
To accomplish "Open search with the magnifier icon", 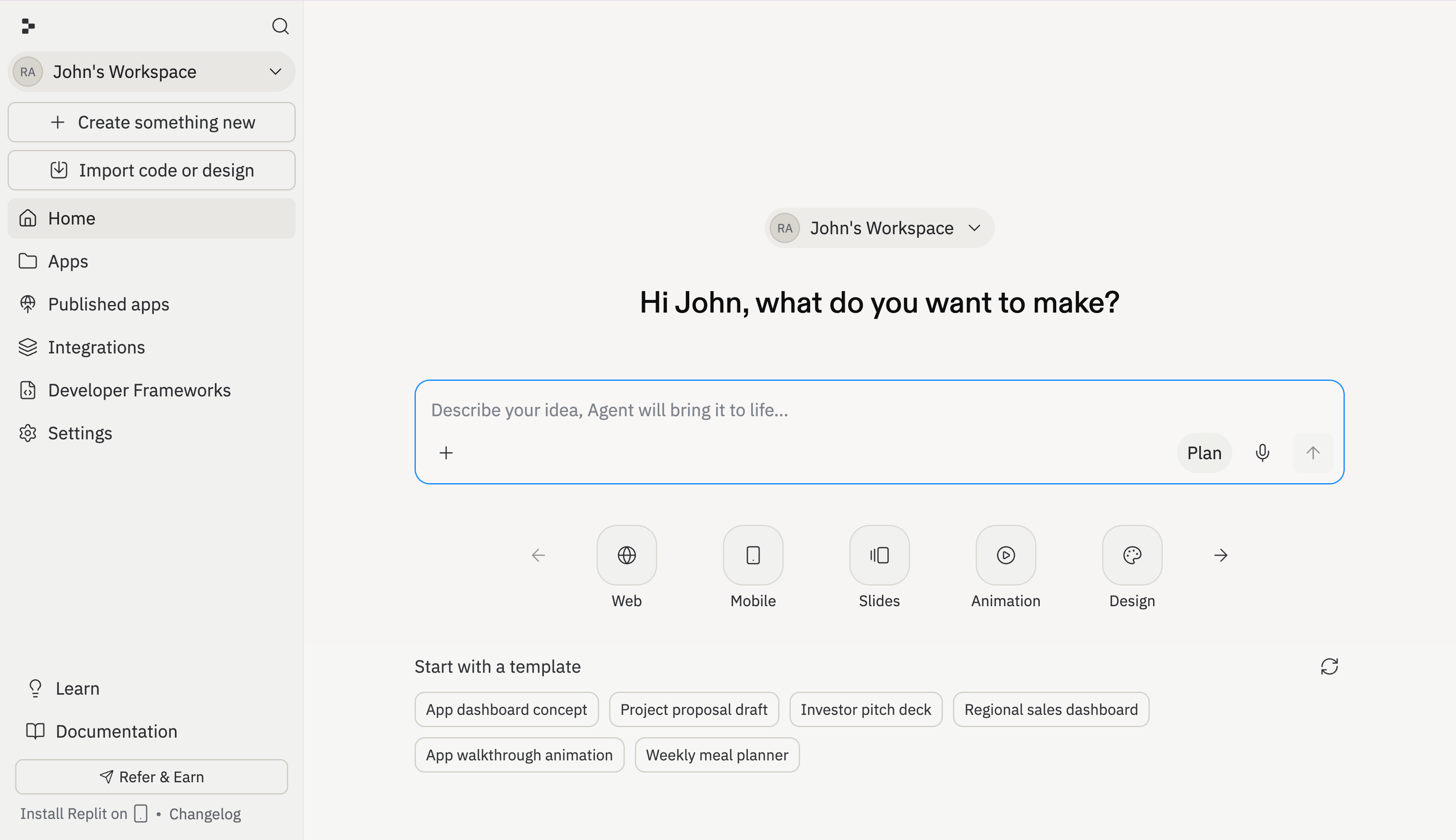I will (x=280, y=26).
